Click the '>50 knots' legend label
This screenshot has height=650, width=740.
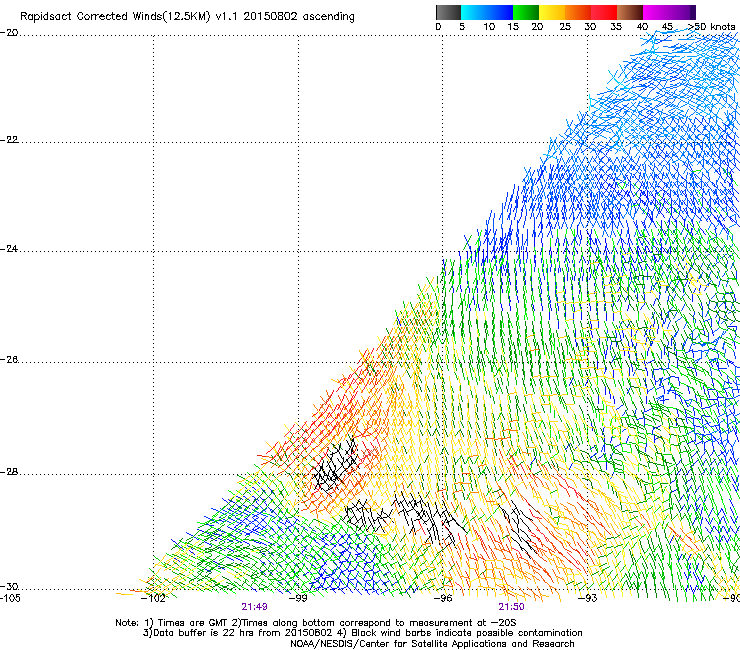711,26
